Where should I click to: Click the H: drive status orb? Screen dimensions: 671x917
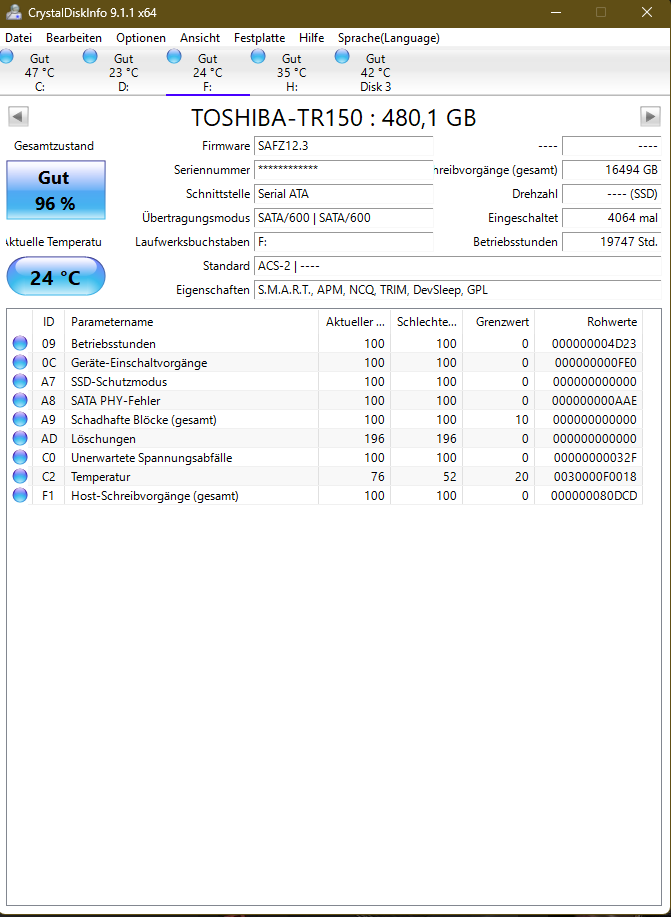click(x=258, y=56)
